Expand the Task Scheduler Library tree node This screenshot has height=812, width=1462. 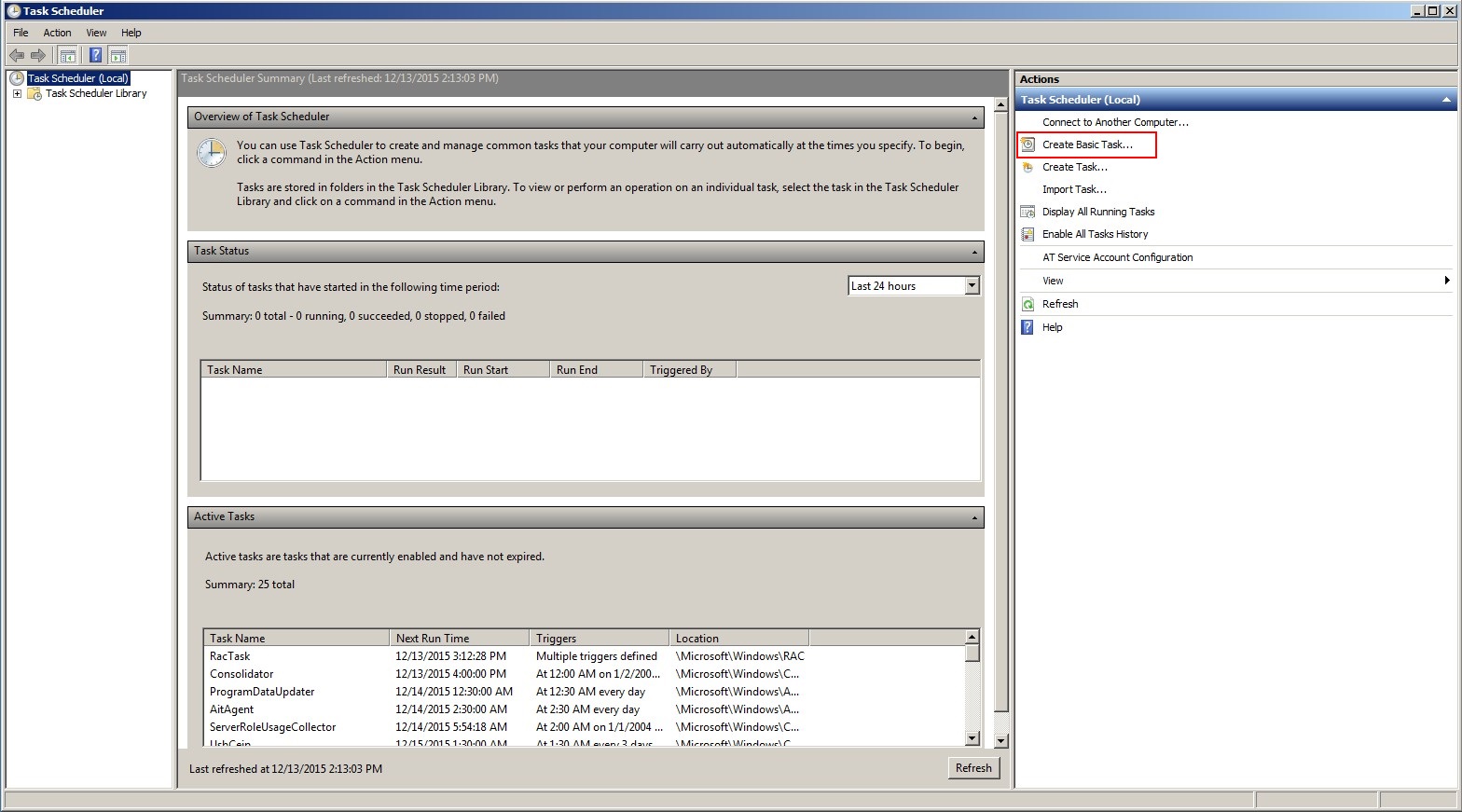point(17,93)
